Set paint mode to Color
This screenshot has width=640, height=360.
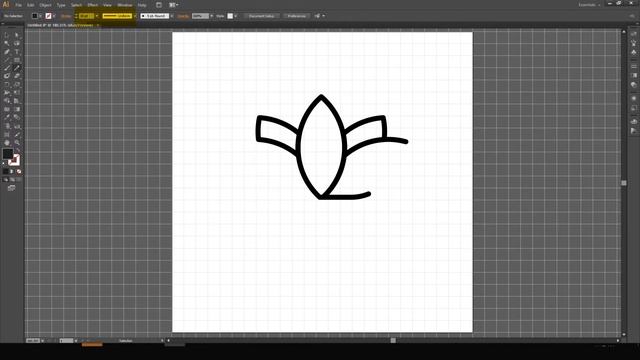click(x=6, y=171)
